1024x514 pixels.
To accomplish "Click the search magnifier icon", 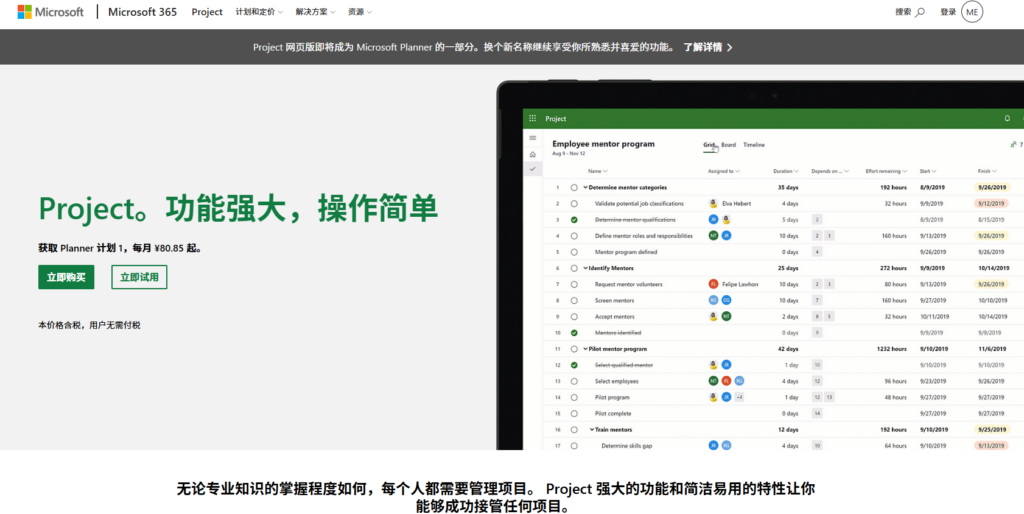I will [920, 12].
